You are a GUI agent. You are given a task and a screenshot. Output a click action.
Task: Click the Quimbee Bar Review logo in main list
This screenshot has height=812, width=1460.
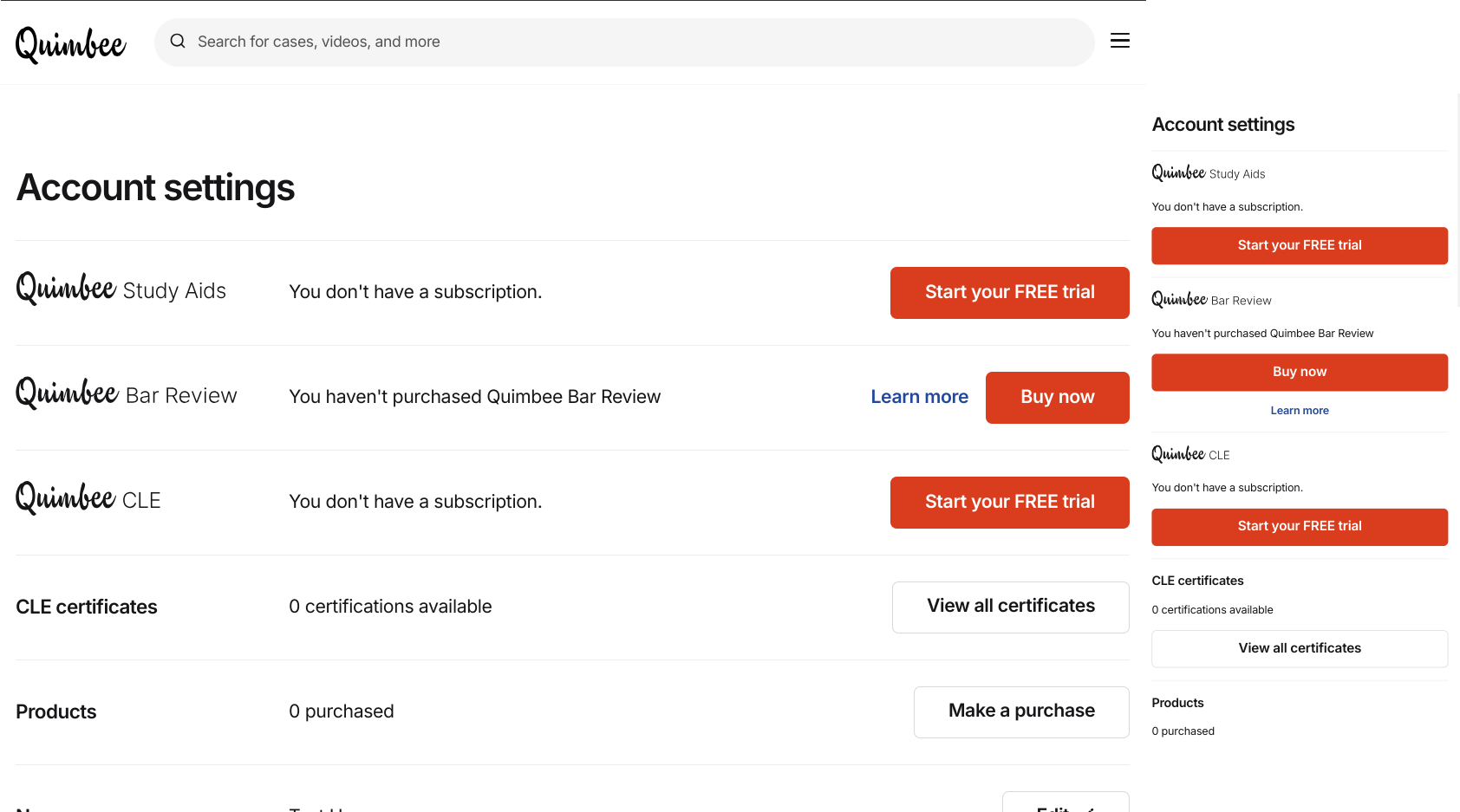[127, 394]
